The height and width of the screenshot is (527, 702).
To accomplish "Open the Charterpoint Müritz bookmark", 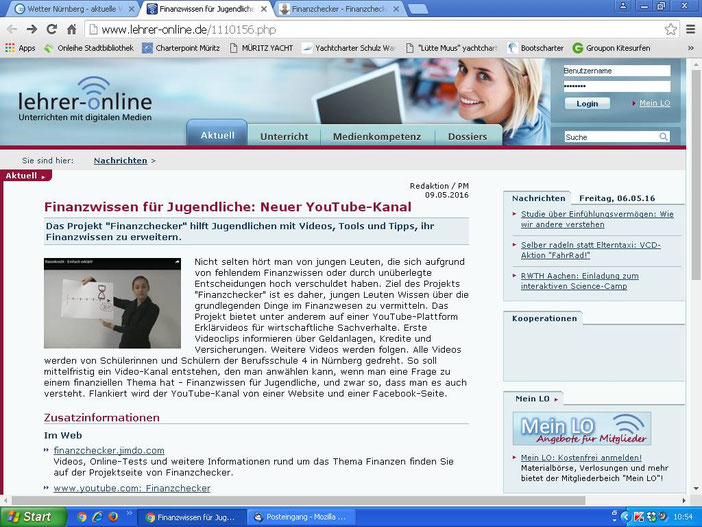I will 181,48.
